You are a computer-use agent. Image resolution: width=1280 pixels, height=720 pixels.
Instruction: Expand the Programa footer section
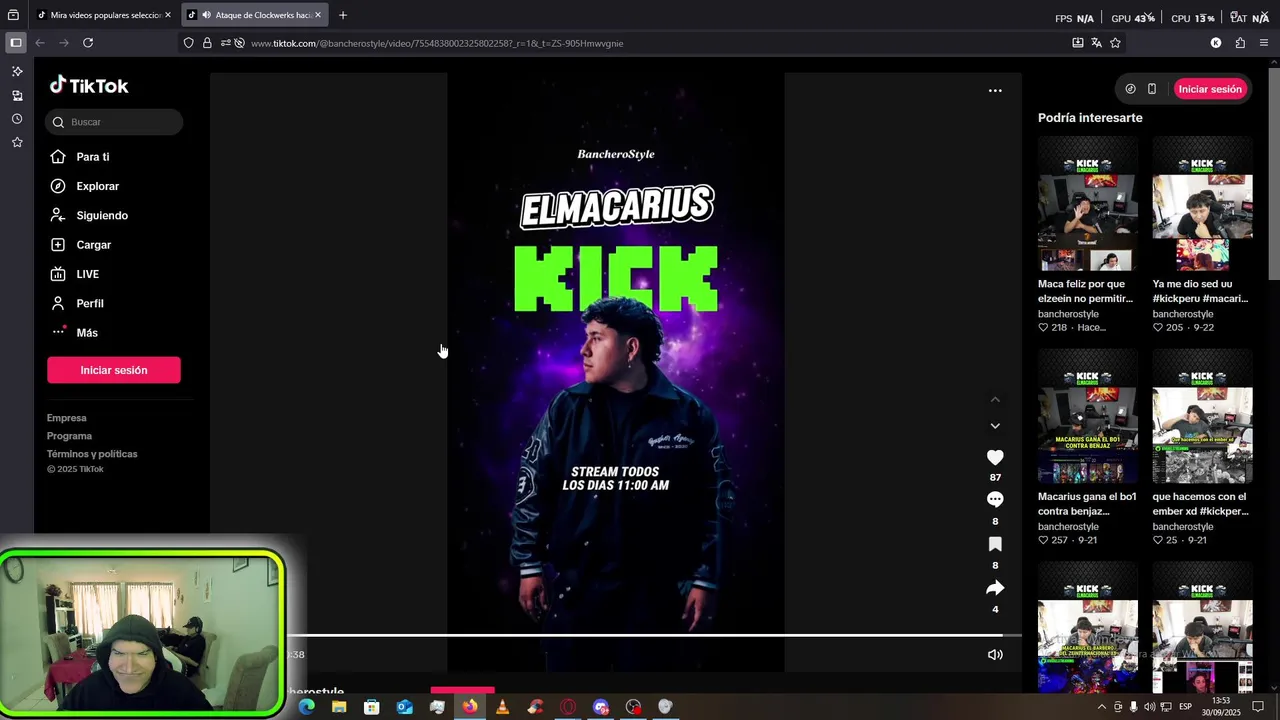click(x=69, y=436)
